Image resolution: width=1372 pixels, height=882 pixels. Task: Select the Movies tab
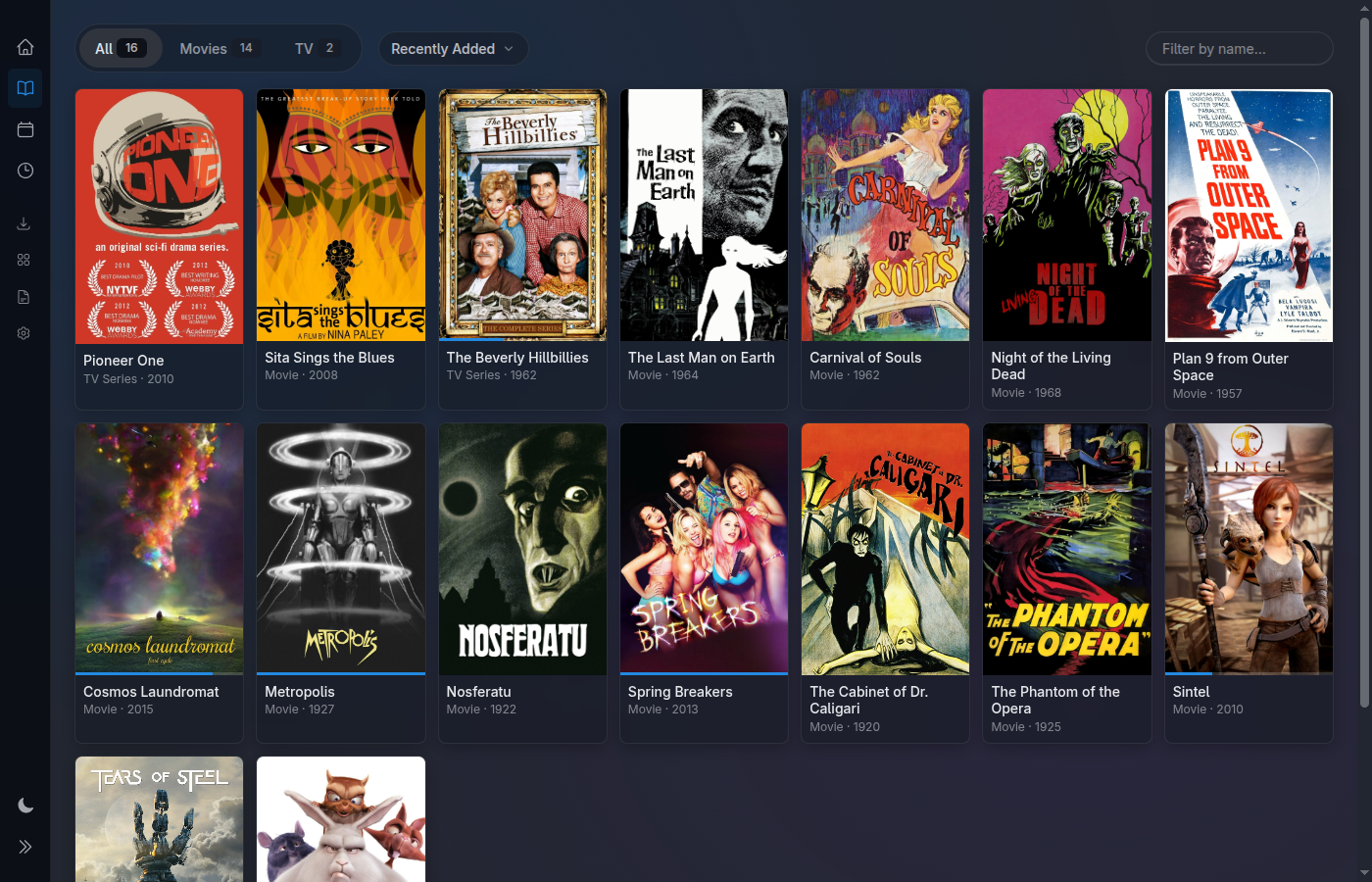[x=218, y=48]
